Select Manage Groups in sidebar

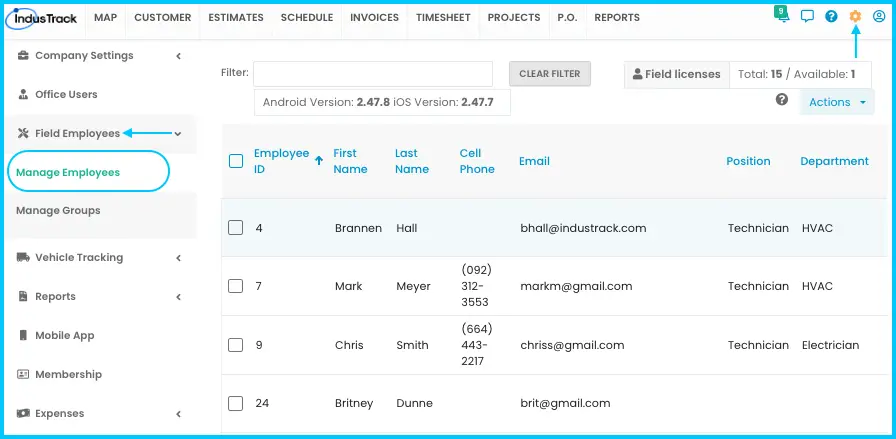click(58, 210)
